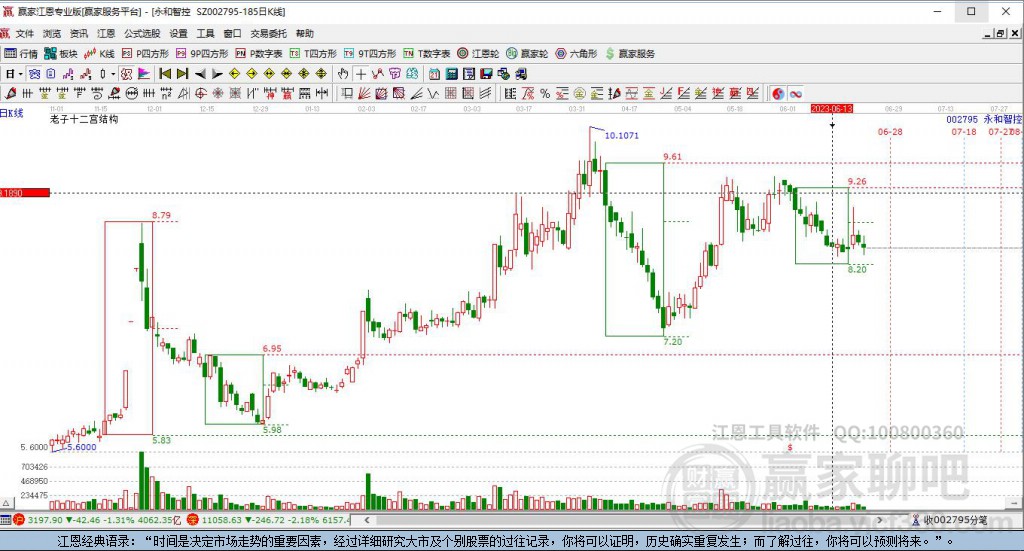This screenshot has width=1024, height=551.
Task: Jump to first bar with skip-to-start icon
Action: pyautogui.click(x=165, y=74)
